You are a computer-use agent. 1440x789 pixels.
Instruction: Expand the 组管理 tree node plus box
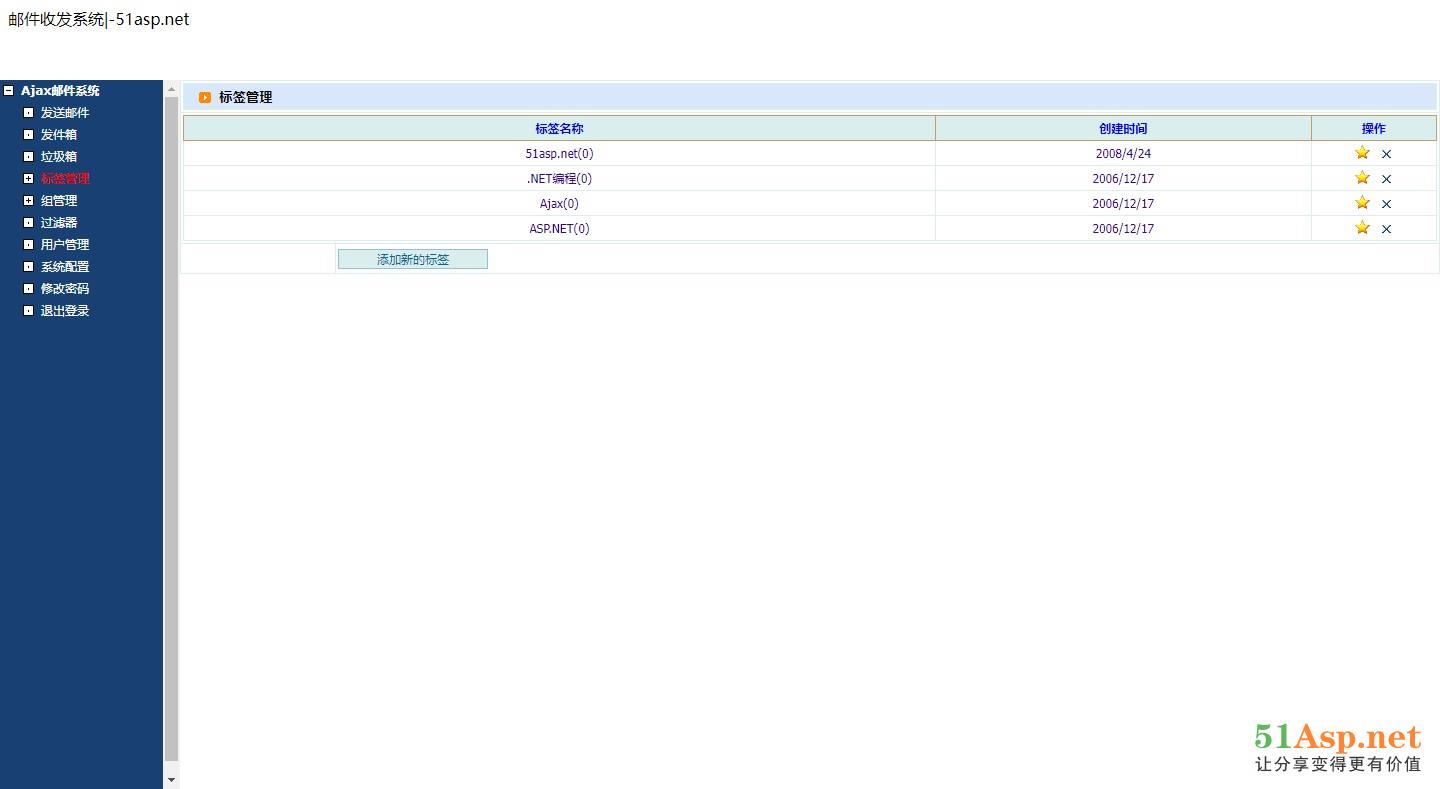coord(29,200)
